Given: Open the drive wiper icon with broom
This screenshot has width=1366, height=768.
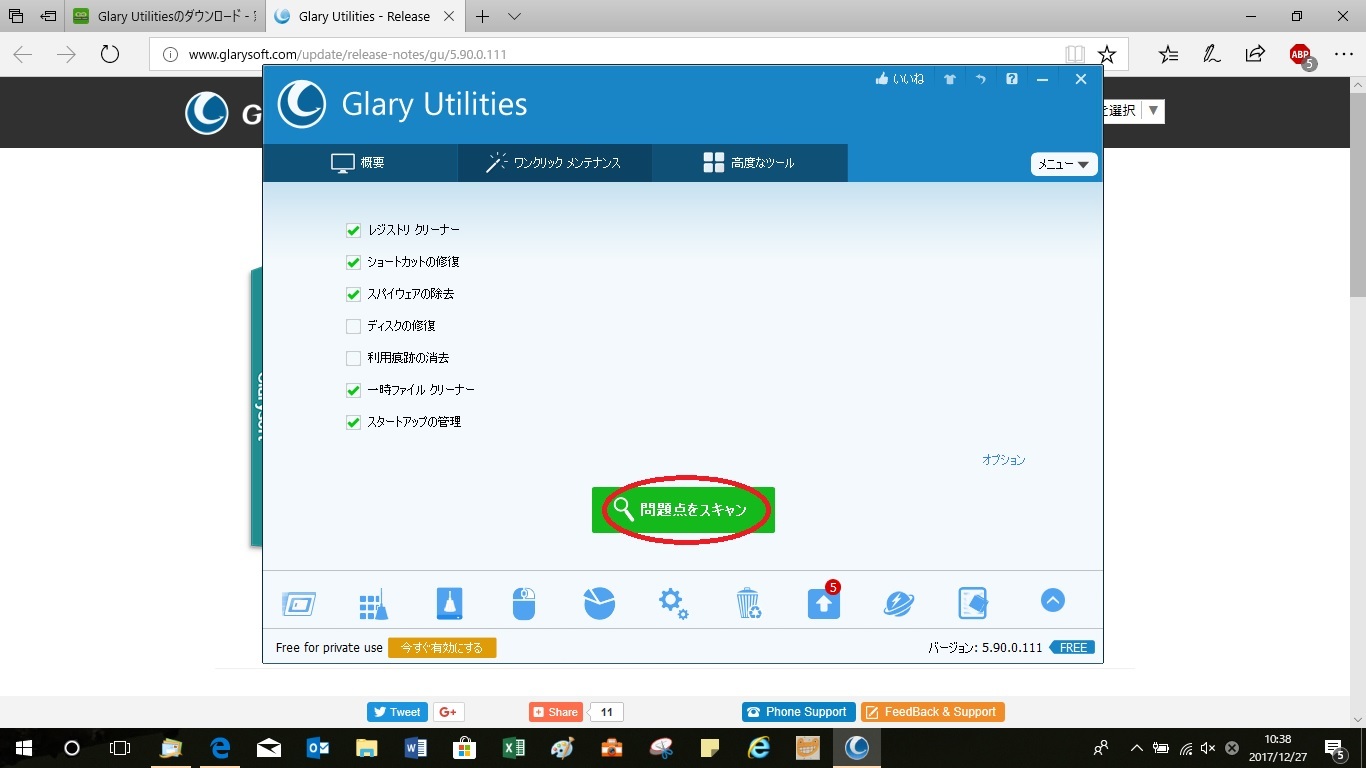Looking at the screenshot, I should (449, 603).
